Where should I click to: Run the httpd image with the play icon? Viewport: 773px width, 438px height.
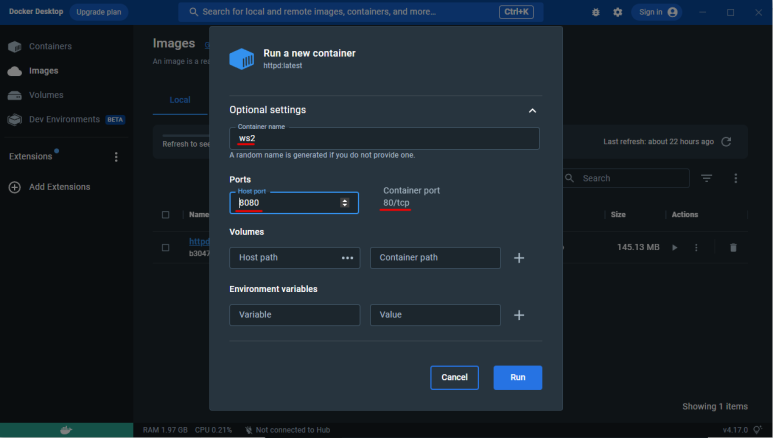pos(674,248)
